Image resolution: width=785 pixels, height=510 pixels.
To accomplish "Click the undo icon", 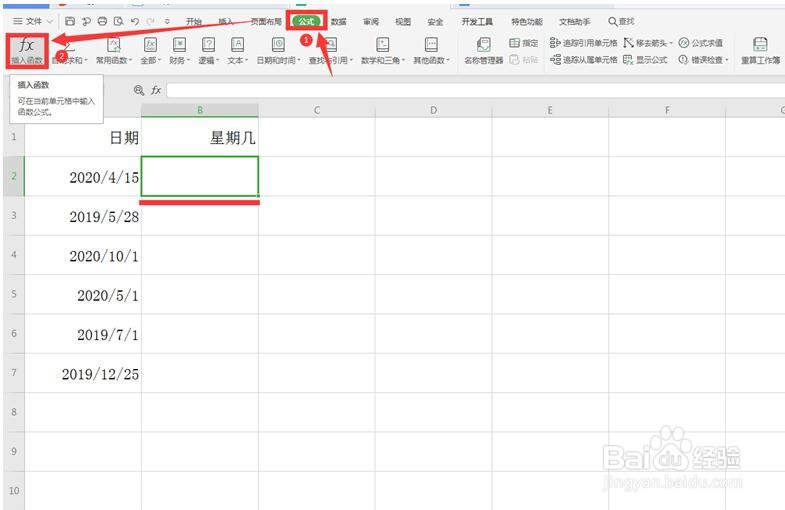I will (134, 21).
